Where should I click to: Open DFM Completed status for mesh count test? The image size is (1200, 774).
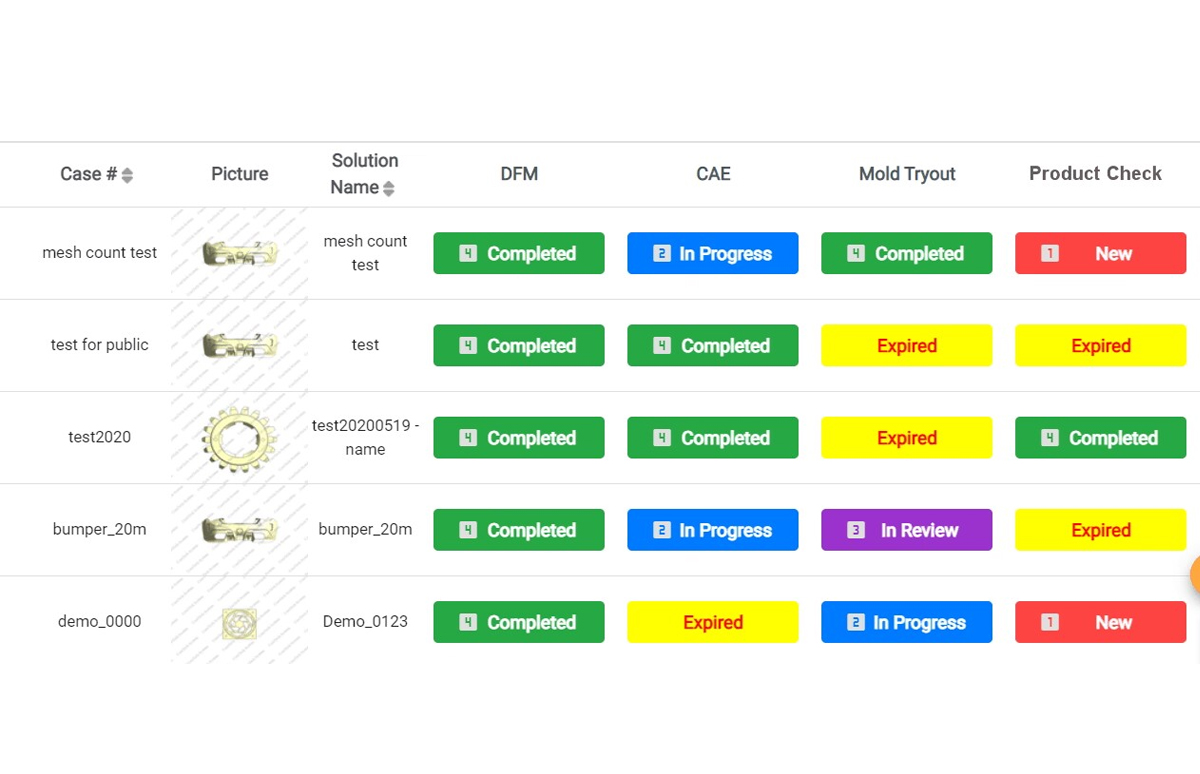(519, 253)
